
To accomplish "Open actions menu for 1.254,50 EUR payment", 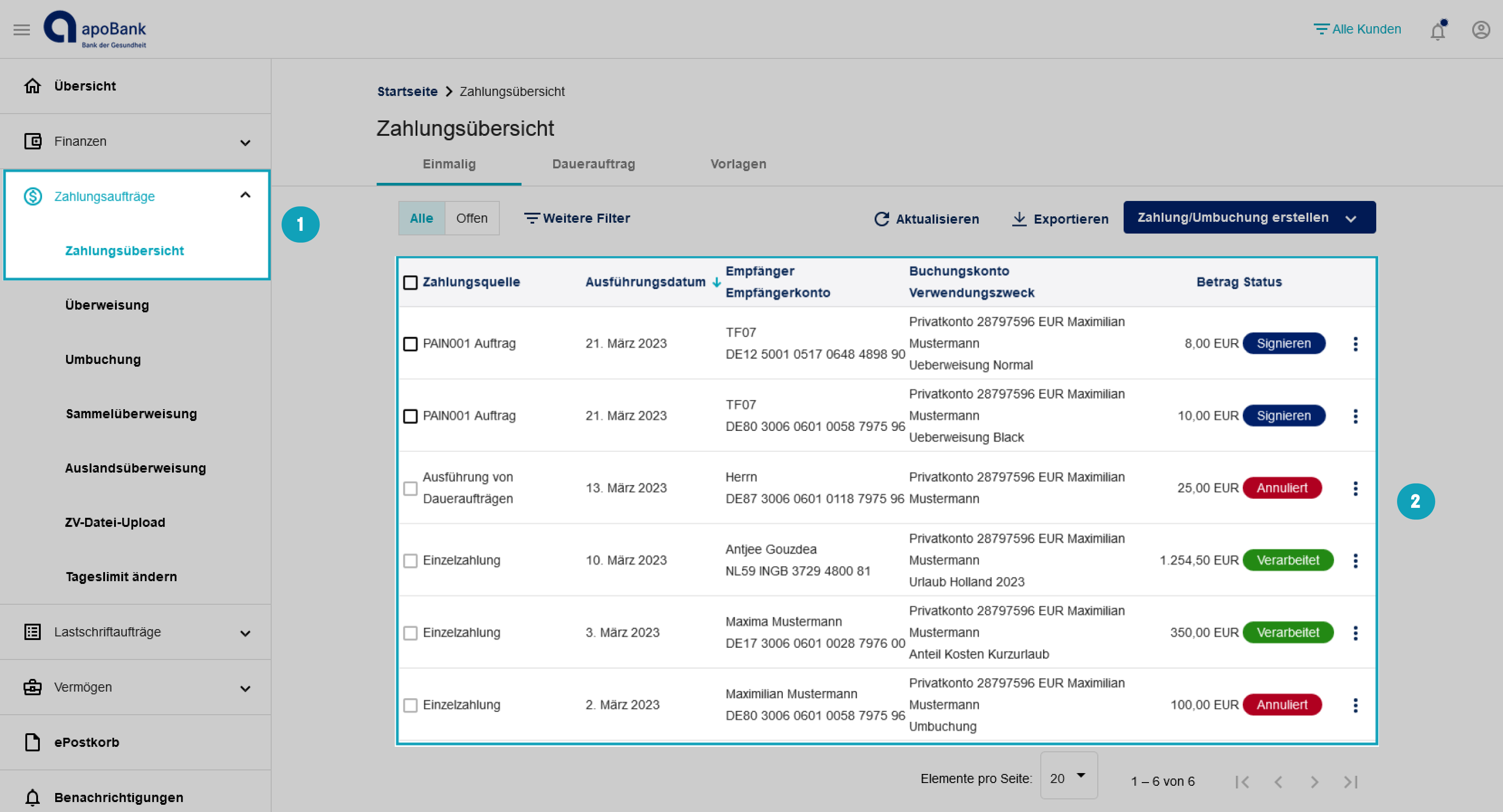I will click(x=1355, y=561).
